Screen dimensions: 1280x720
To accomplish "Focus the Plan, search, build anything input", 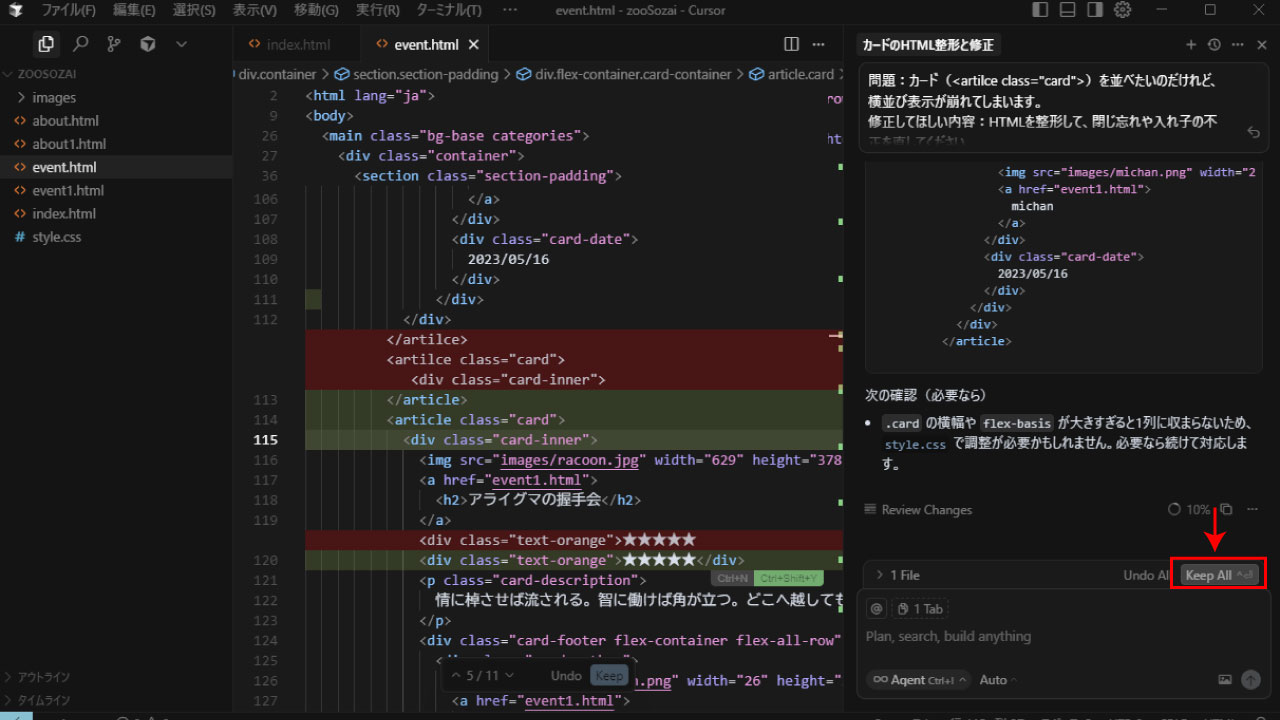I will tap(1063, 636).
